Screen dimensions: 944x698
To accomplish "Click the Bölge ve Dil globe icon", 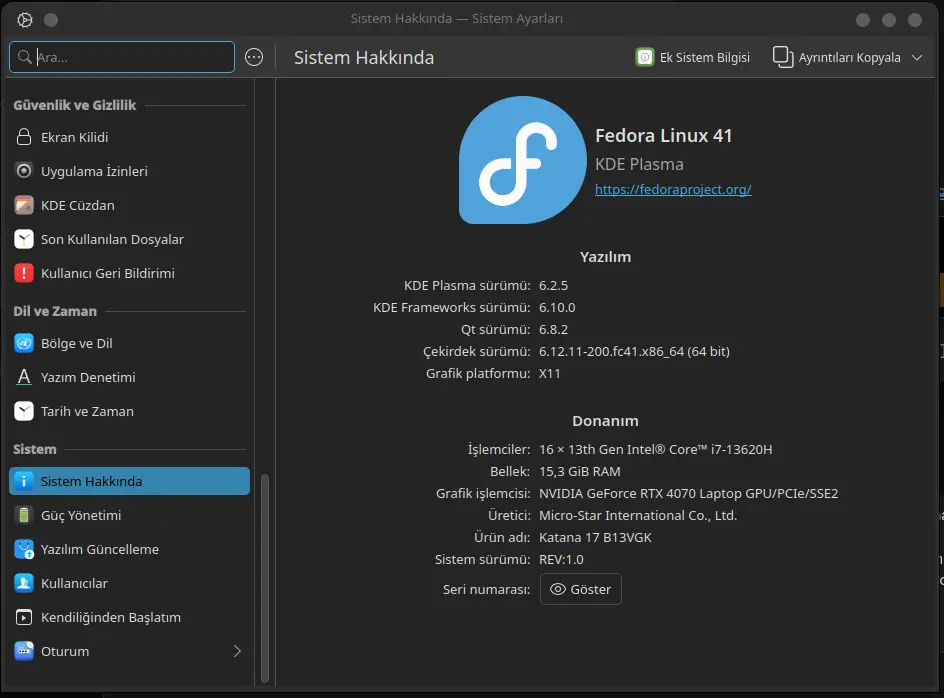I will (23, 343).
